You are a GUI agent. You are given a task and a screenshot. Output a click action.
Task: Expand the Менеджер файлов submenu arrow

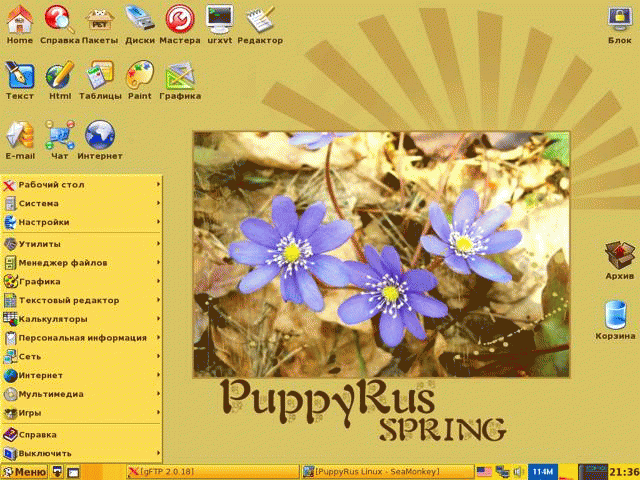[x=158, y=262]
